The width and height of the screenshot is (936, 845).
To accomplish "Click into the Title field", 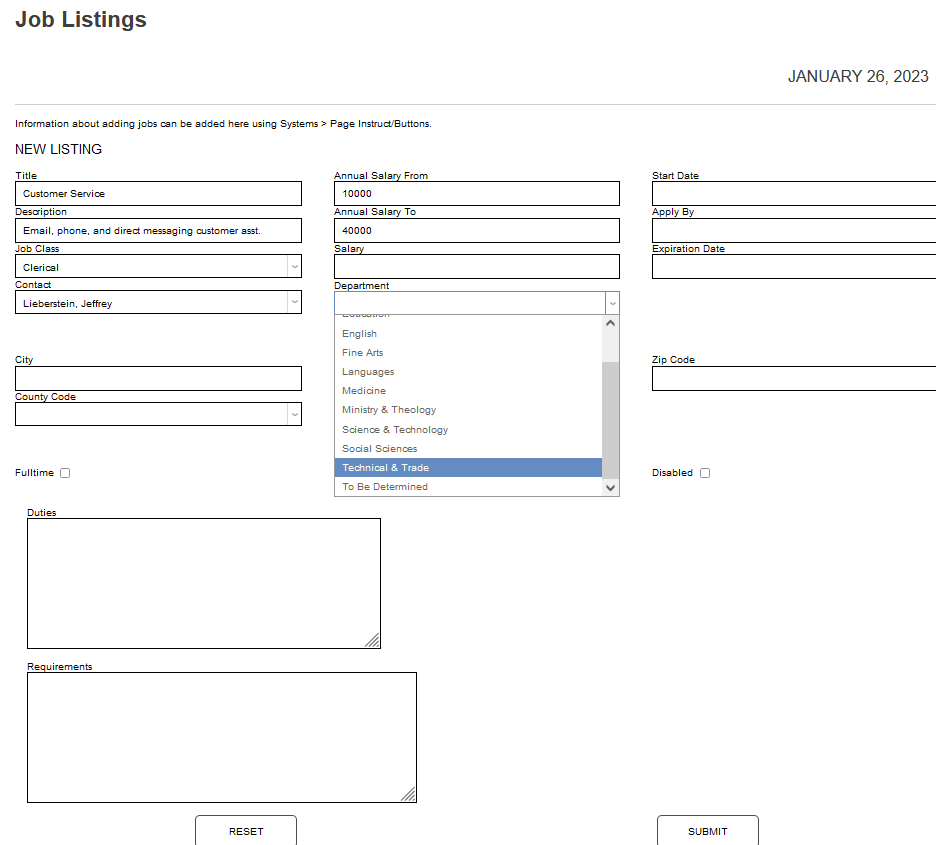I will point(158,194).
